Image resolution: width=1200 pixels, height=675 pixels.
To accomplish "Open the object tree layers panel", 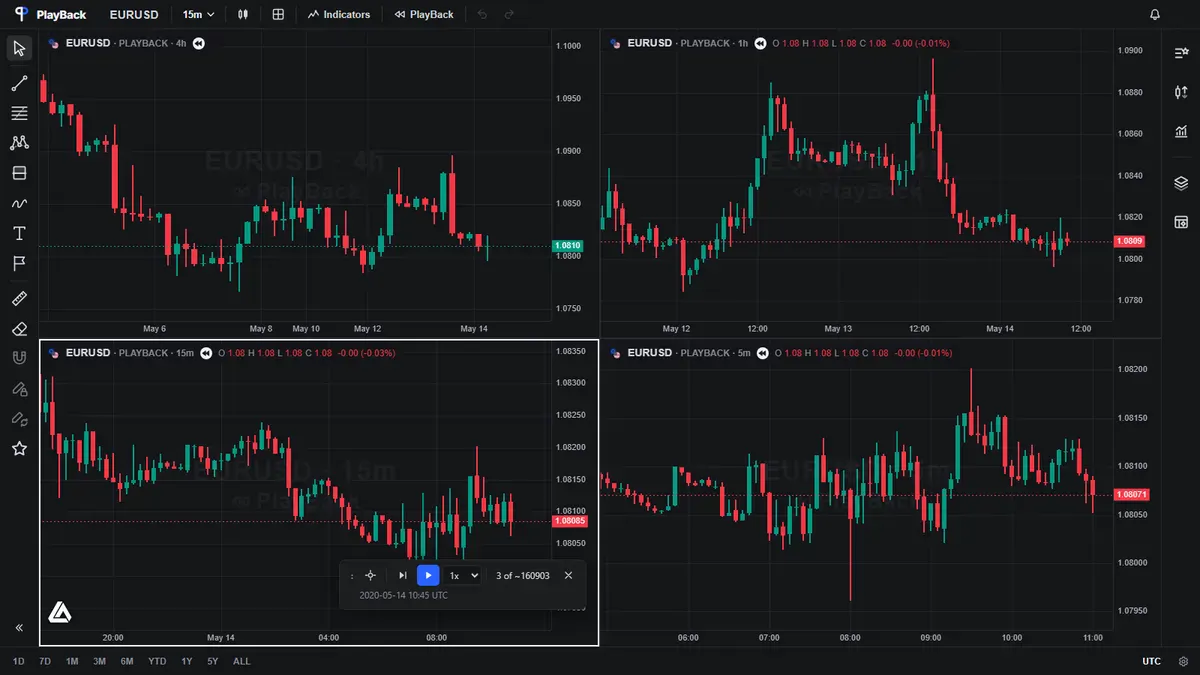I will pos(1181,183).
